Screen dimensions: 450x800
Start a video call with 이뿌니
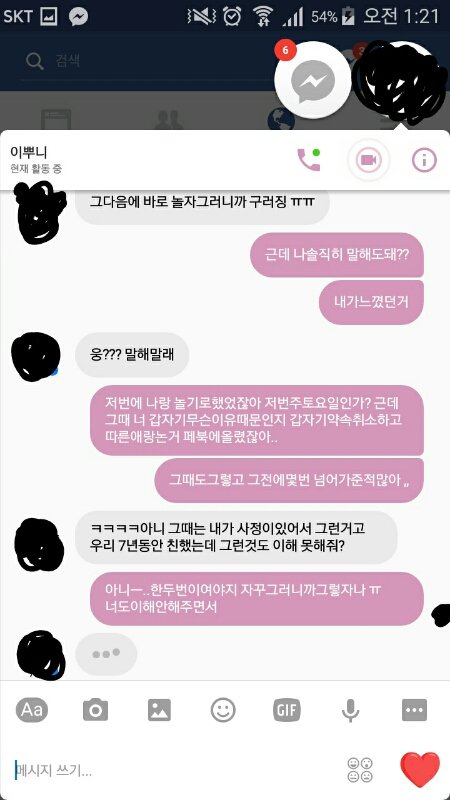pyautogui.click(x=368, y=160)
